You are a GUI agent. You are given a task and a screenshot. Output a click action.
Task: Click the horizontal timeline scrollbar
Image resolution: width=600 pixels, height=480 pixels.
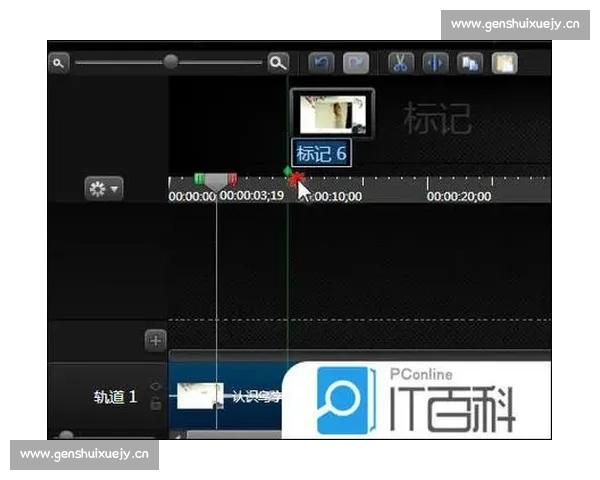[233, 434]
